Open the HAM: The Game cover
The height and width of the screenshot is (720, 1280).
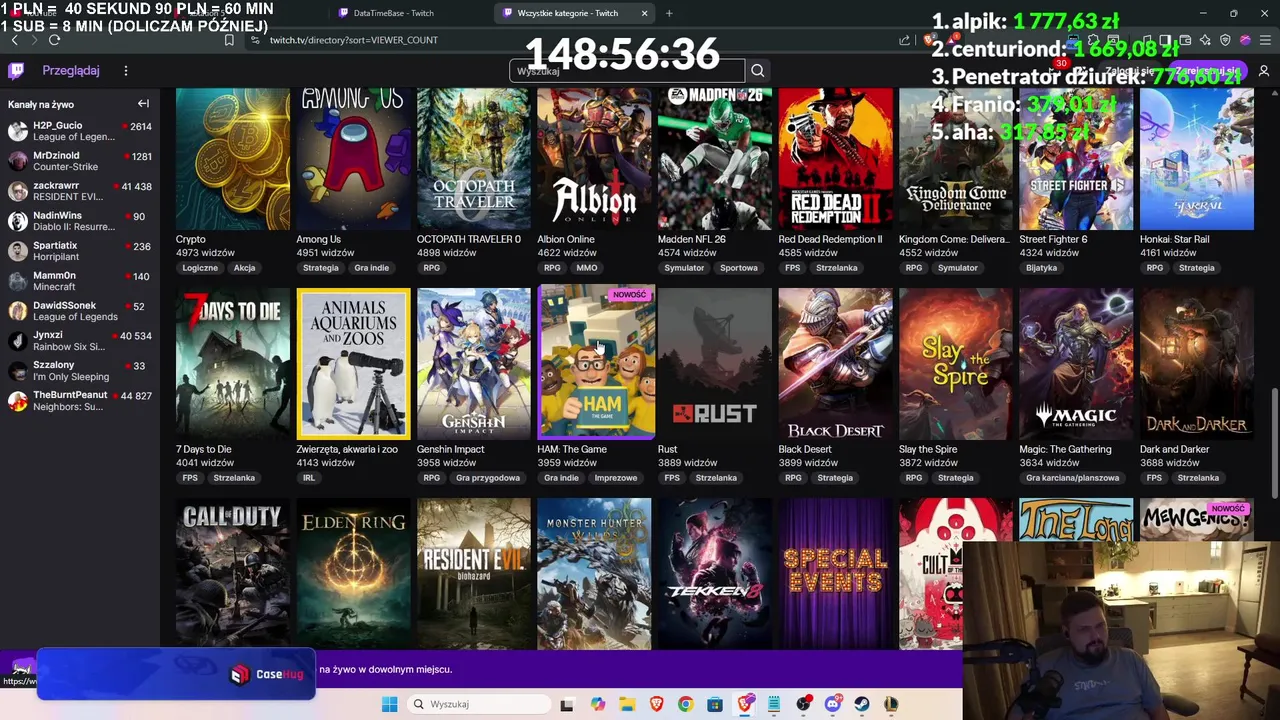tap(596, 362)
